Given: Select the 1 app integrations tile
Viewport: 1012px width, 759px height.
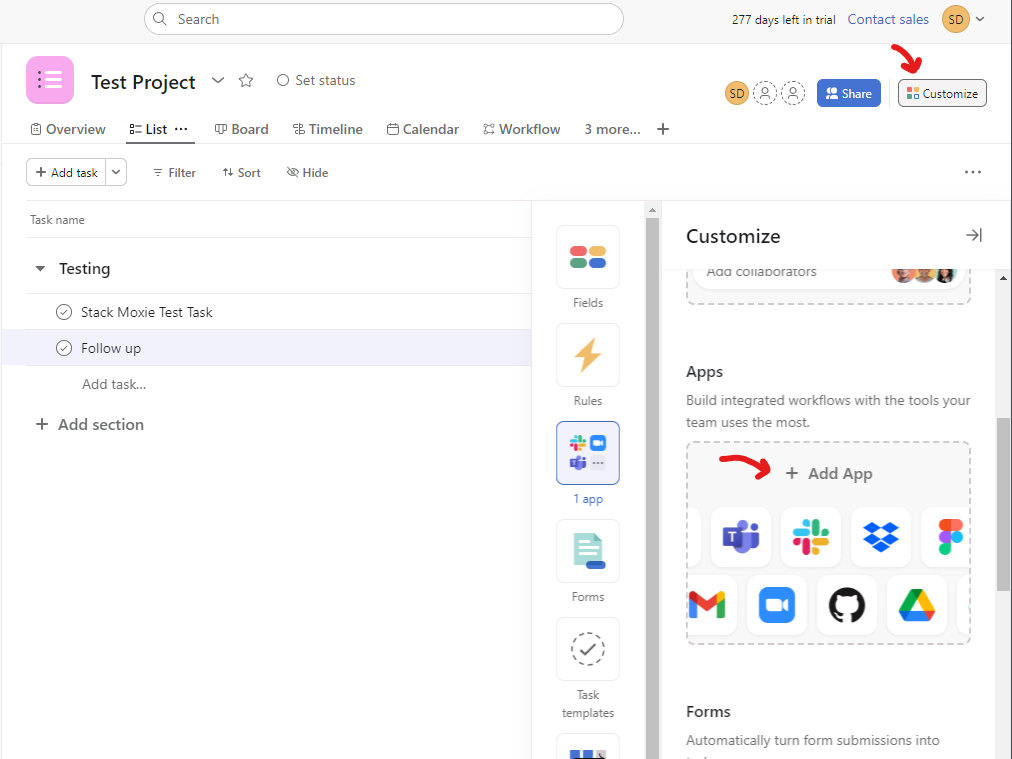Looking at the screenshot, I should (x=587, y=453).
